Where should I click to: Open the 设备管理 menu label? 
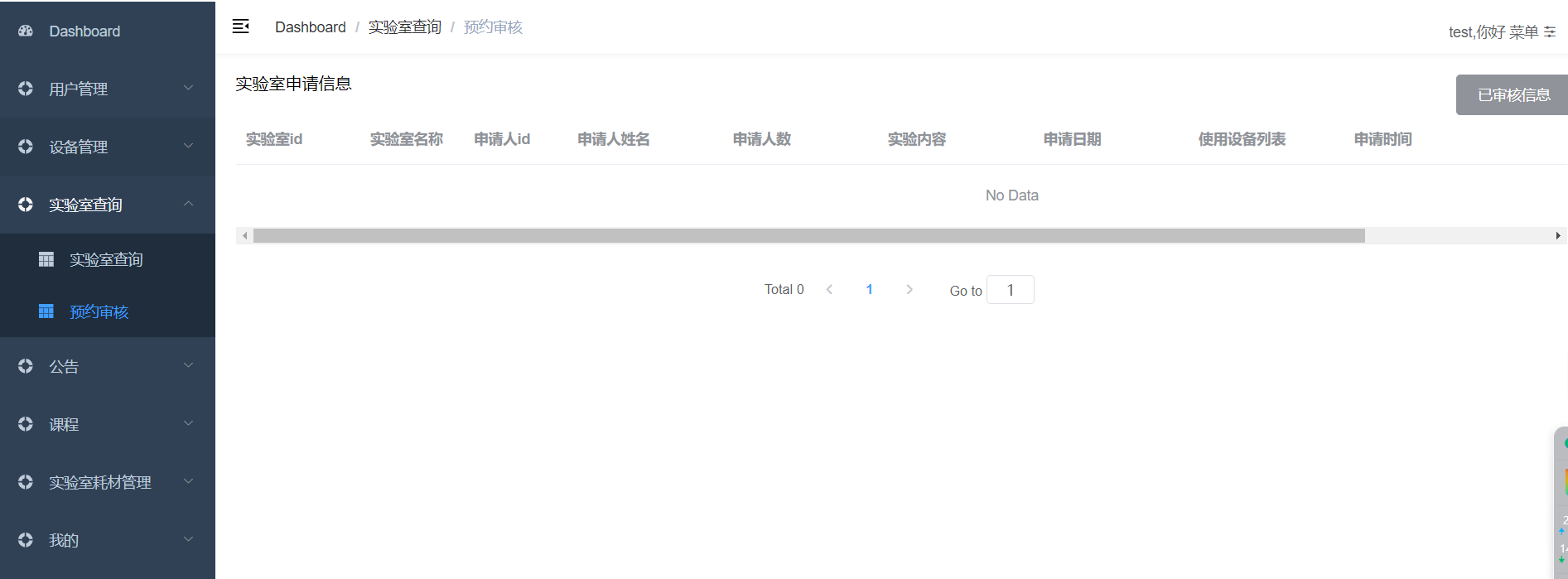[79, 147]
